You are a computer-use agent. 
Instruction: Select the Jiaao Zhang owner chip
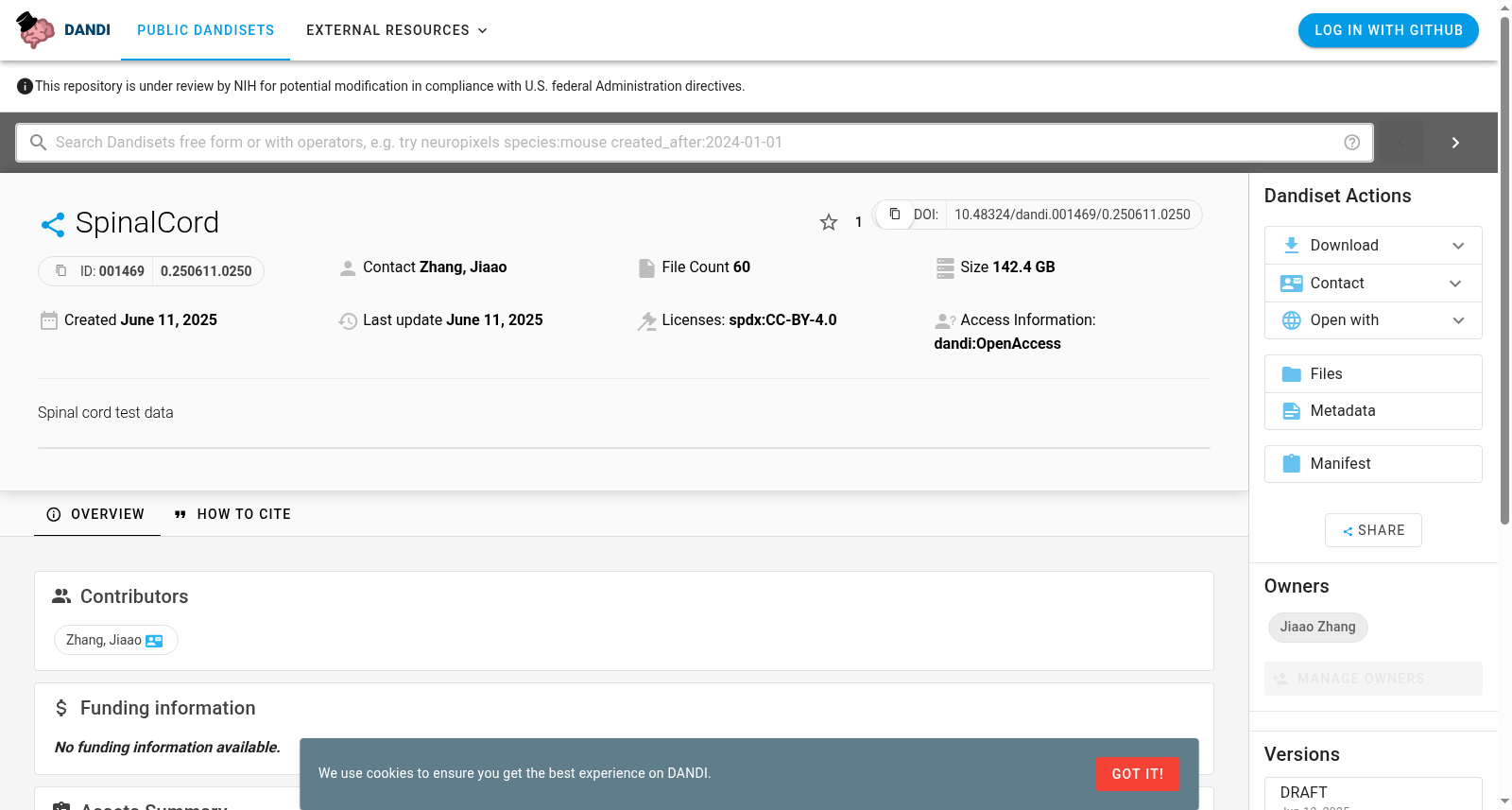coord(1317,628)
